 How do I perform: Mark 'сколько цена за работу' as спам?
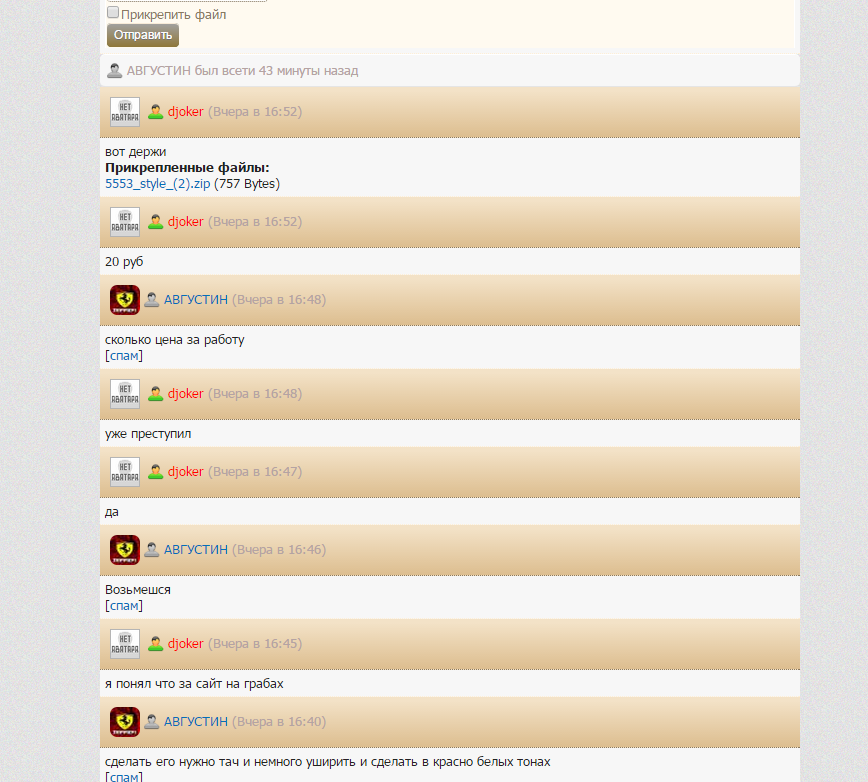[124, 356]
